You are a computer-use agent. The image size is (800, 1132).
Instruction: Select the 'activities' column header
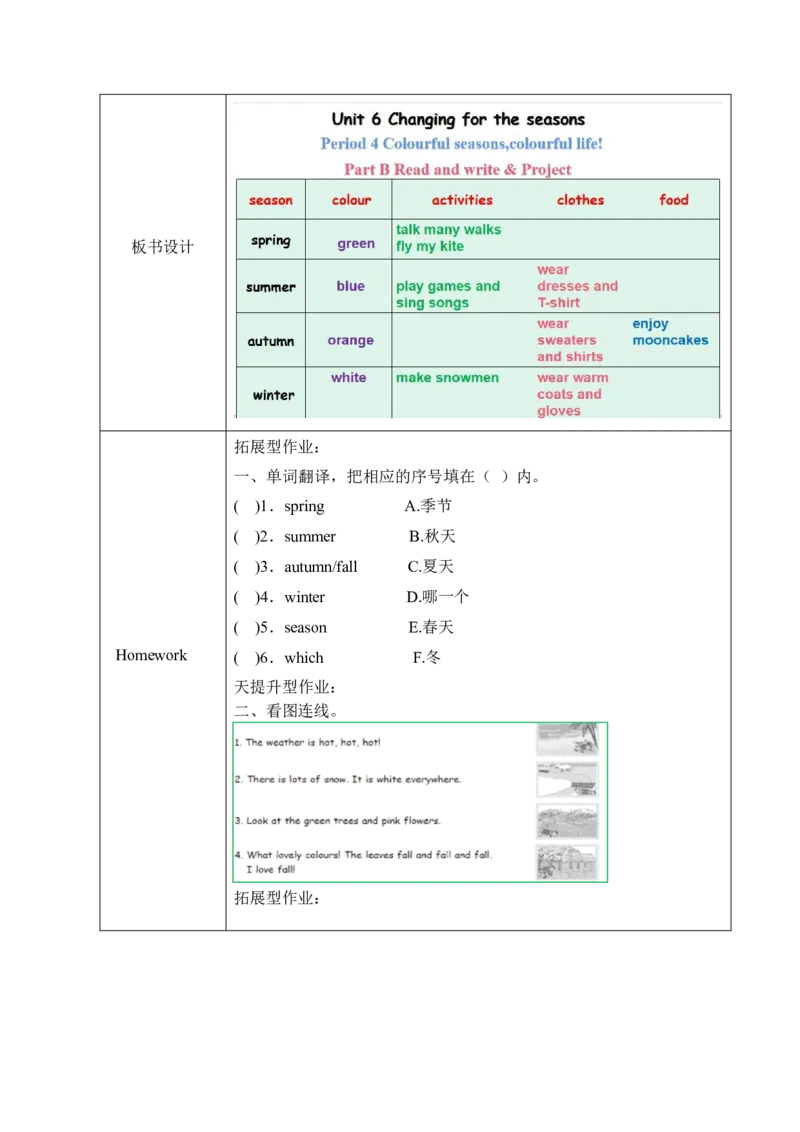(x=462, y=200)
